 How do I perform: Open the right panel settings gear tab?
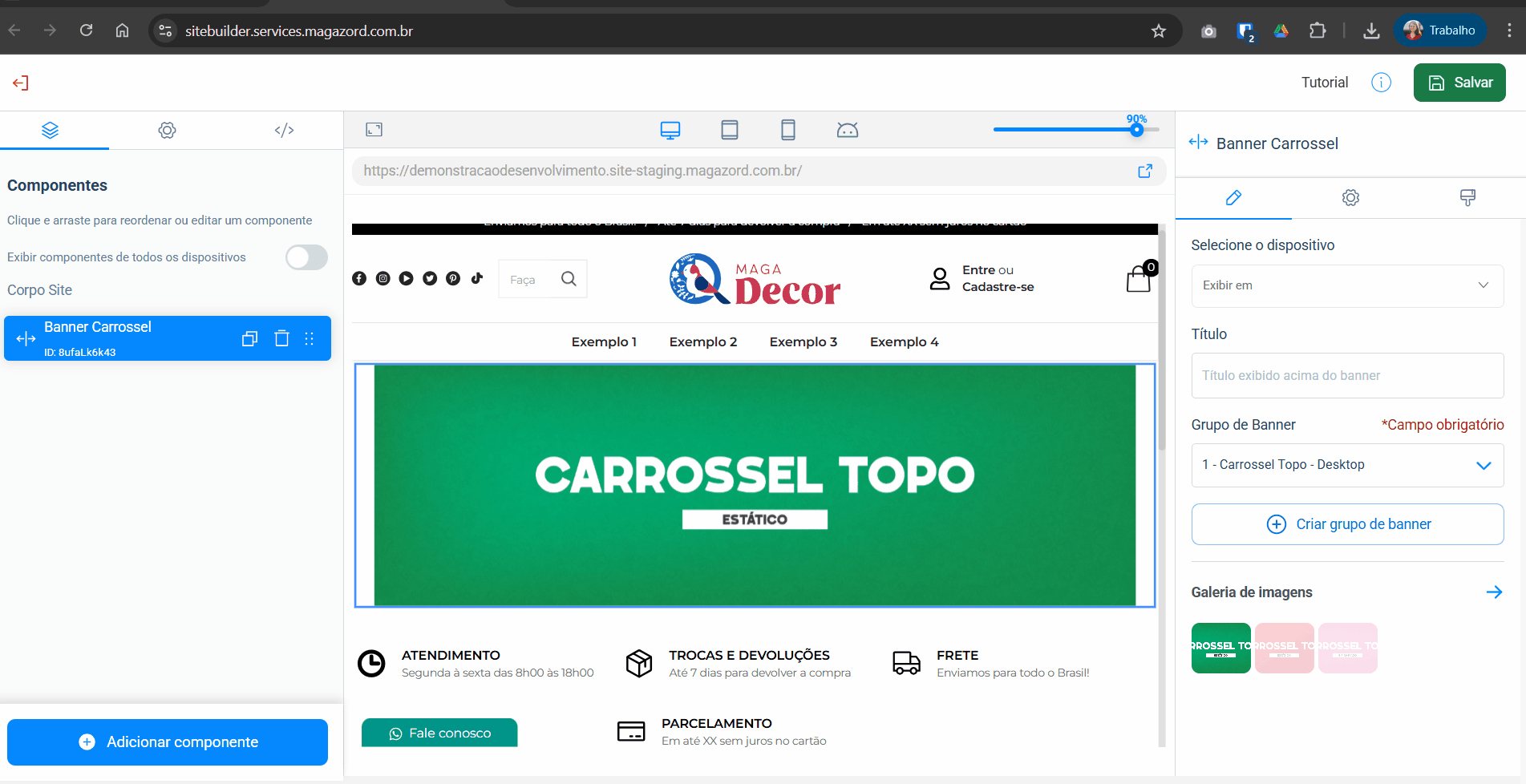(x=1350, y=197)
